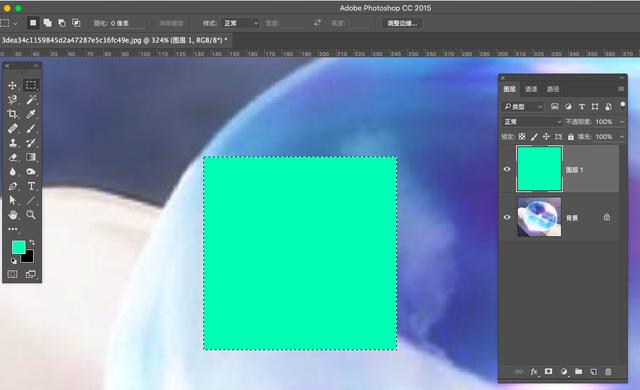Click the Delete layer trash button
Image resolution: width=640 pixels, height=390 pixels.
click(608, 372)
